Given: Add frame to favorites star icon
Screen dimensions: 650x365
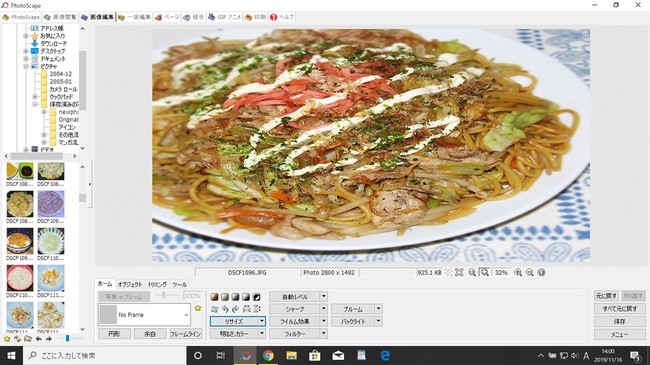Looking at the screenshot, I should pos(198,308).
